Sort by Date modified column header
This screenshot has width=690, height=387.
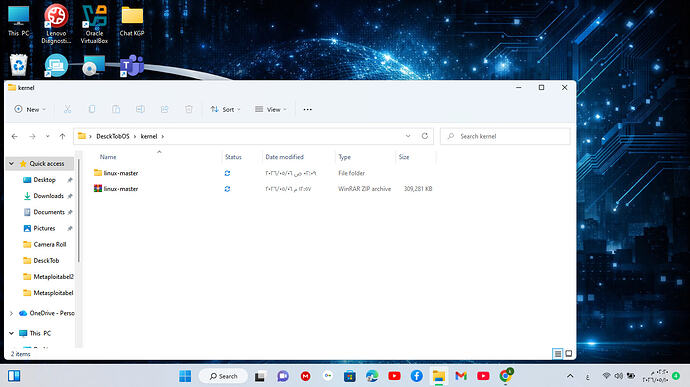click(x=284, y=157)
